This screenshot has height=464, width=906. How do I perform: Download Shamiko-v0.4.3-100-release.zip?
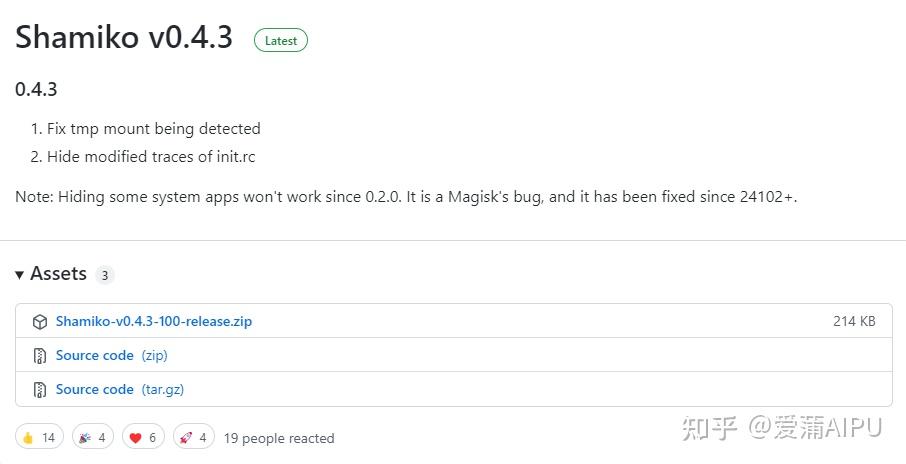154,322
